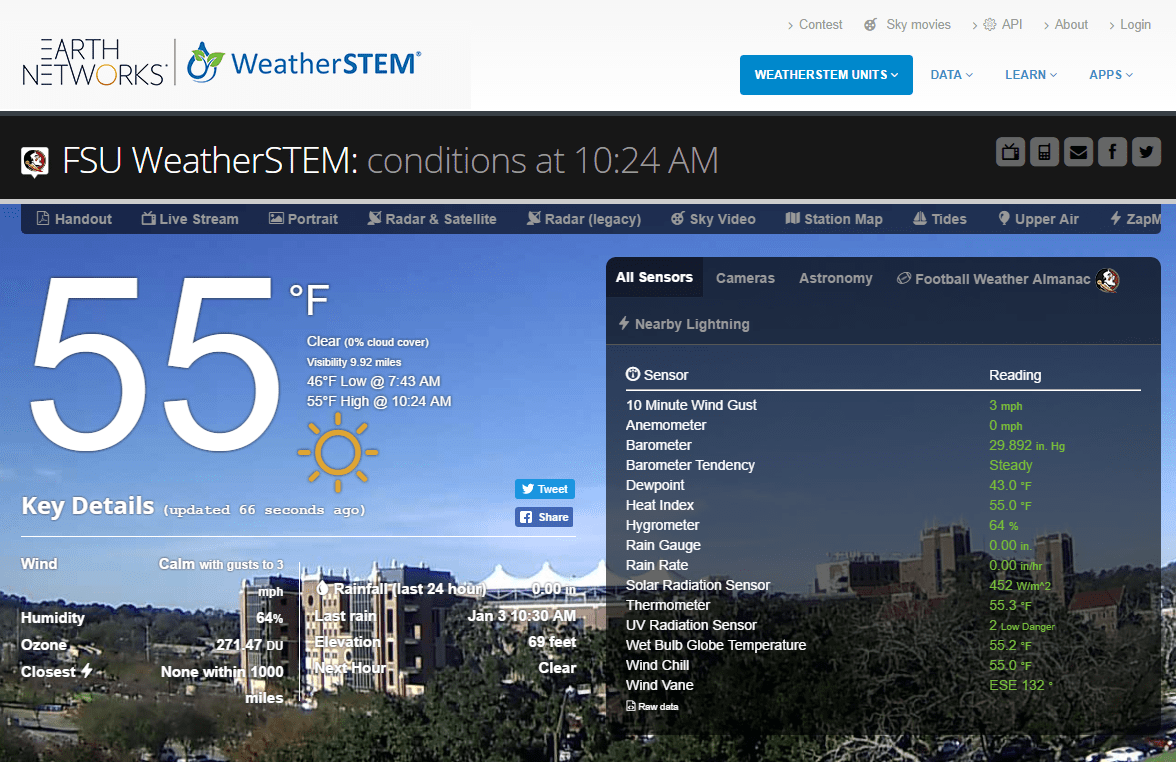Expand the Data menu
The width and height of the screenshot is (1176, 762).
(952, 75)
